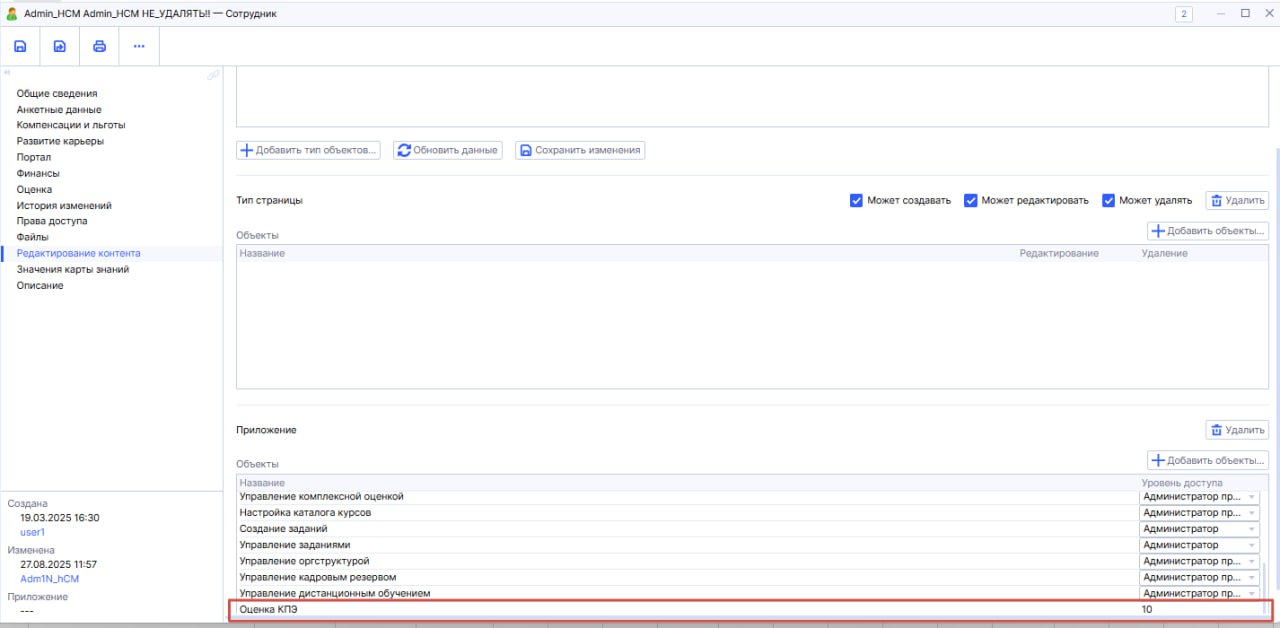Click the window counter badge showing 2
The height and width of the screenshot is (628, 1280).
click(1184, 14)
